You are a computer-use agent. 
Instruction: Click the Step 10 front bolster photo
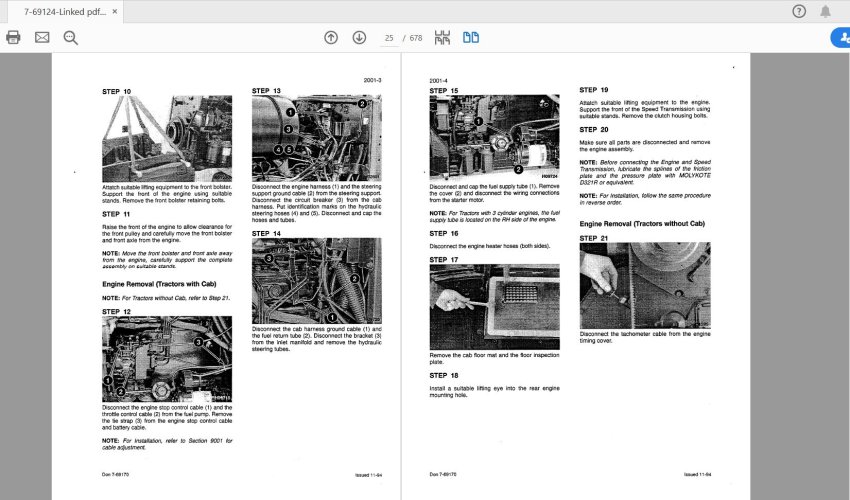(166, 139)
